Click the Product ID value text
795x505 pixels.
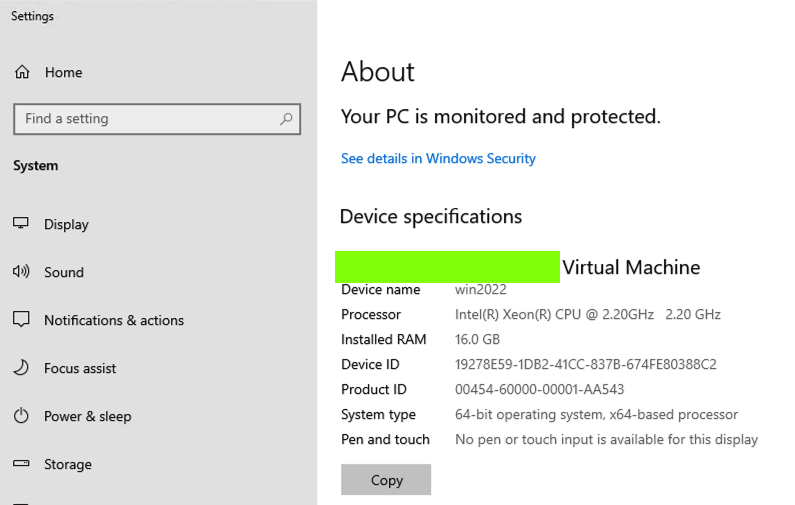click(539, 390)
